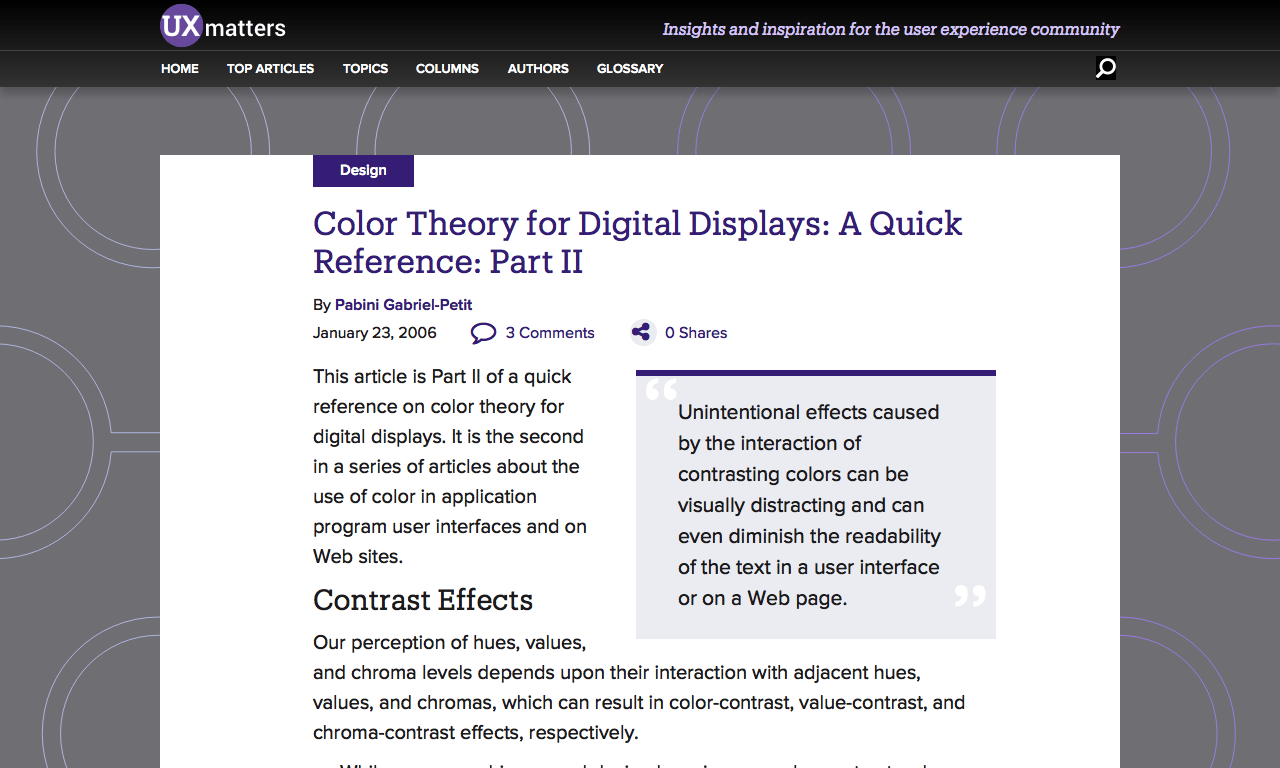The image size is (1280, 768).
Task: Click the comments speech bubble icon
Action: tap(483, 333)
